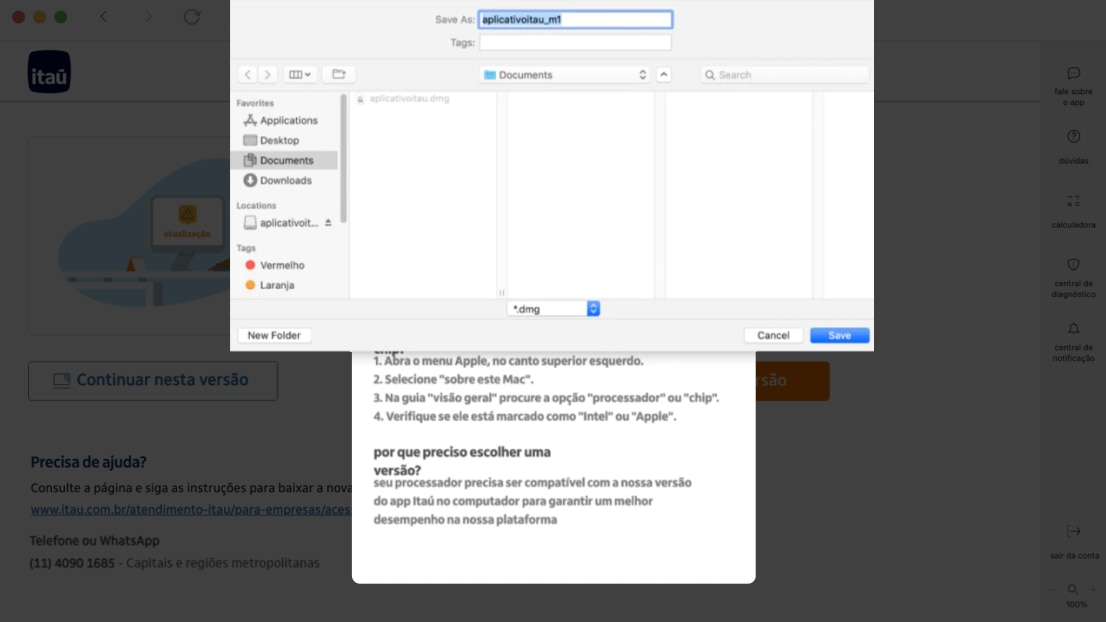Click the Continuar nesta versão button
The width and height of the screenshot is (1106, 622).
153,381
